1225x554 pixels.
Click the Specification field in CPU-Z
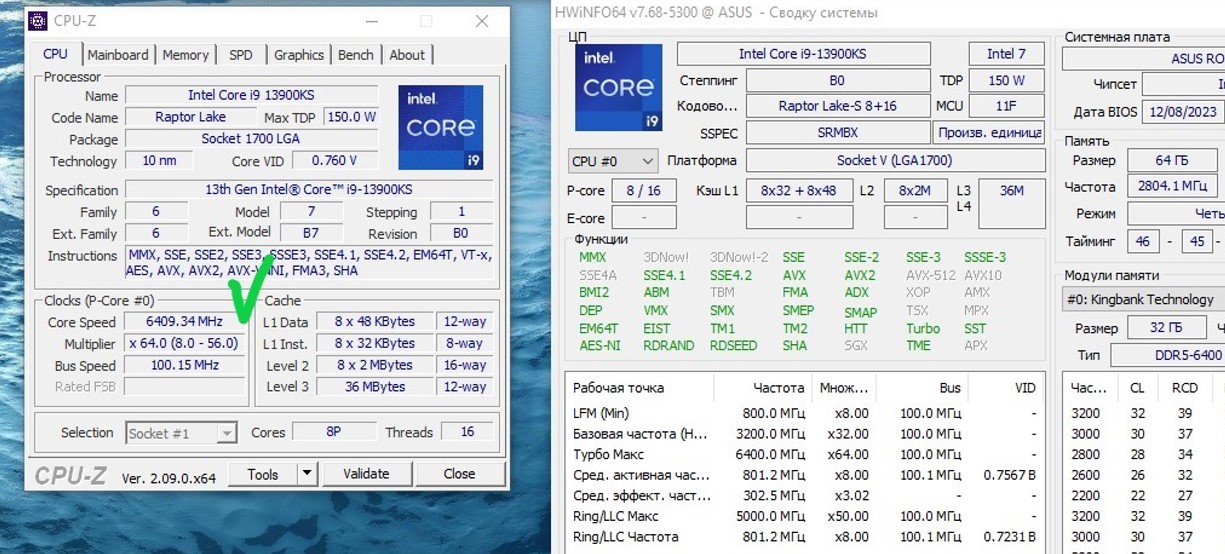[309, 190]
